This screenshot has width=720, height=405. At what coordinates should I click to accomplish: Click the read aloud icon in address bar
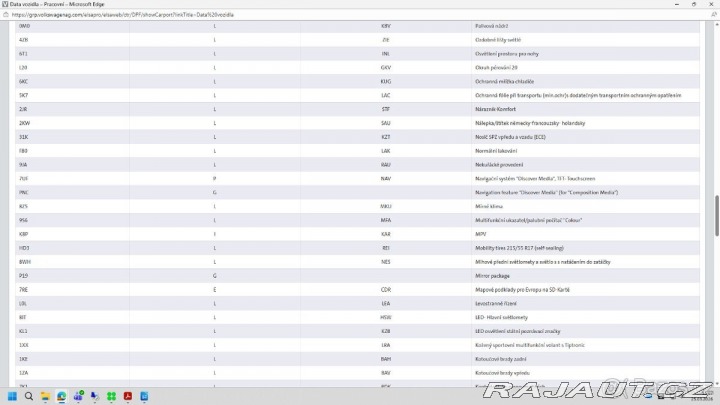699,15
